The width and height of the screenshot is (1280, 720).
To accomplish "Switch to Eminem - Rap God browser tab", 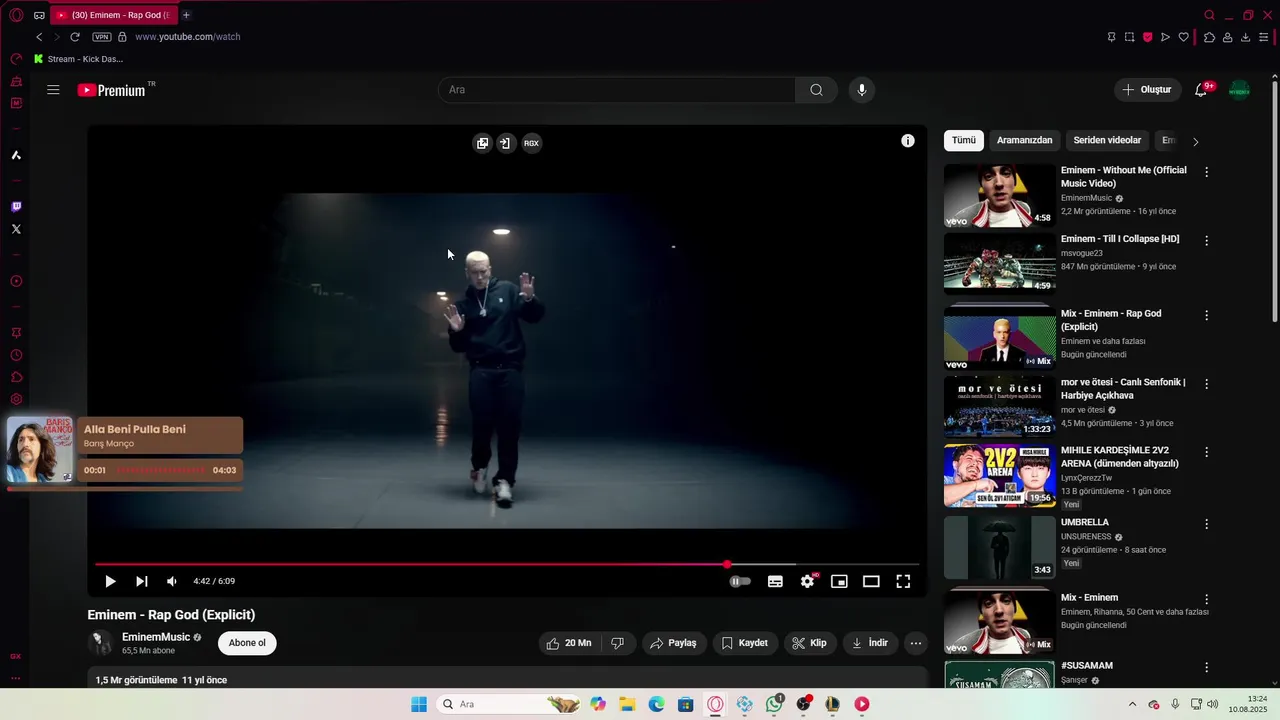I will click(113, 15).
